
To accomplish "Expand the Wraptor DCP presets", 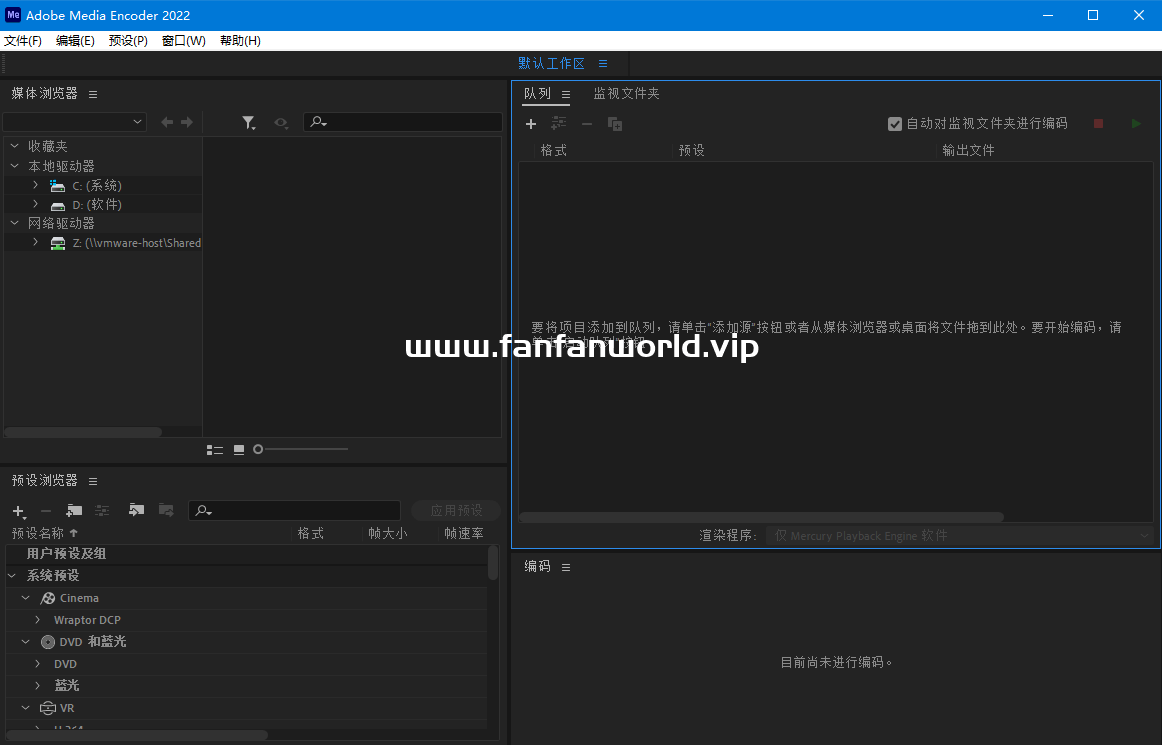I will (38, 620).
